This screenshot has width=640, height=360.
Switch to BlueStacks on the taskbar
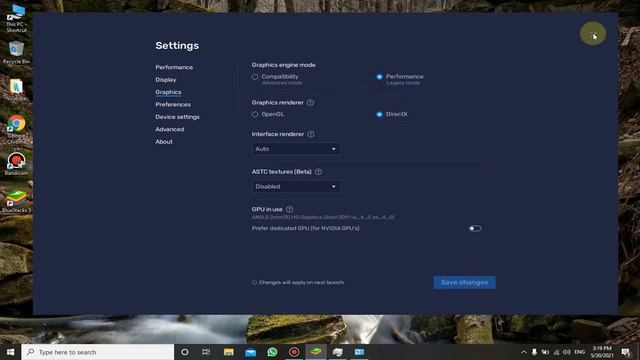(316, 352)
